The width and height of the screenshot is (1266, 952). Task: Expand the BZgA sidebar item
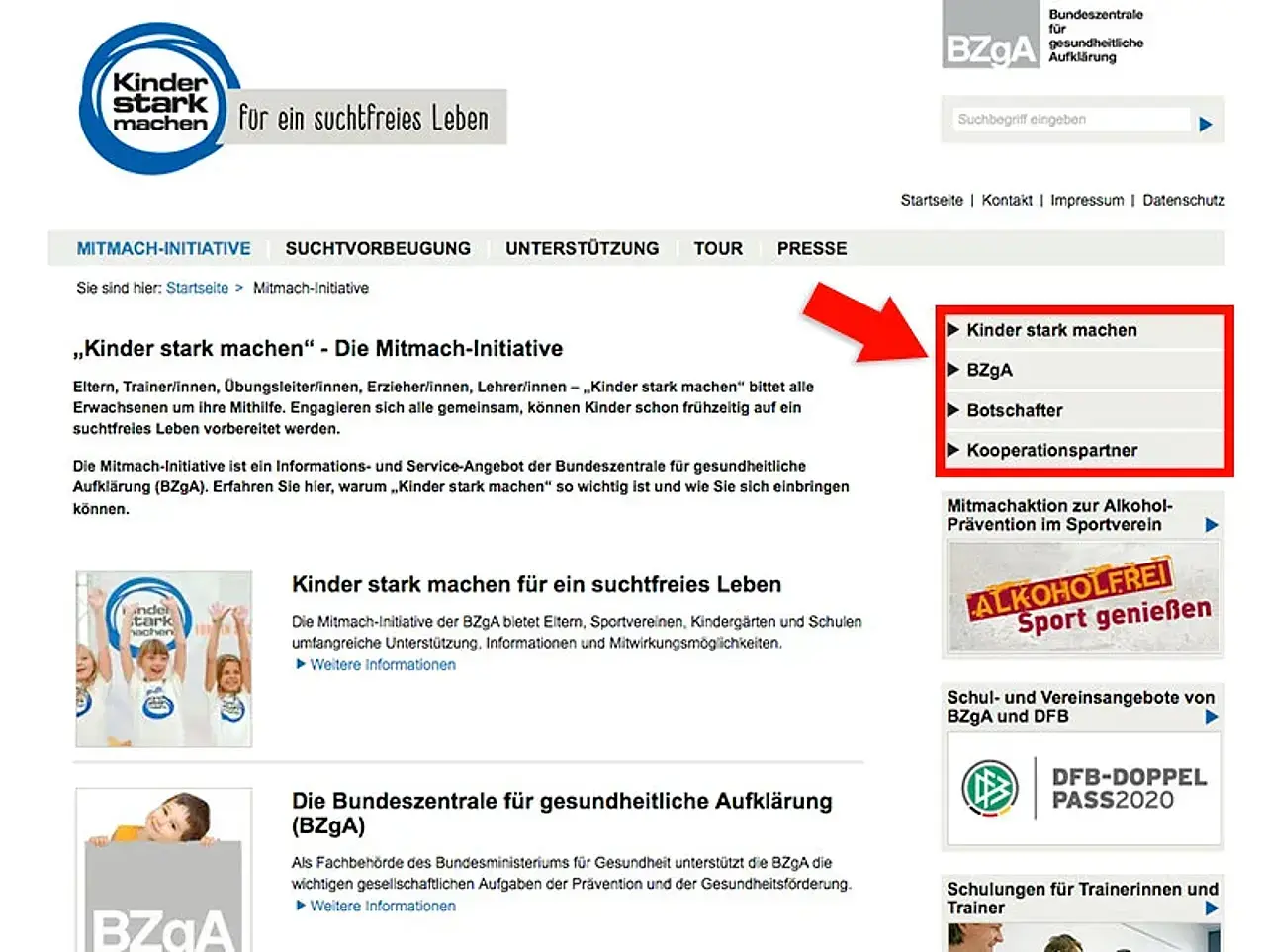coord(989,370)
